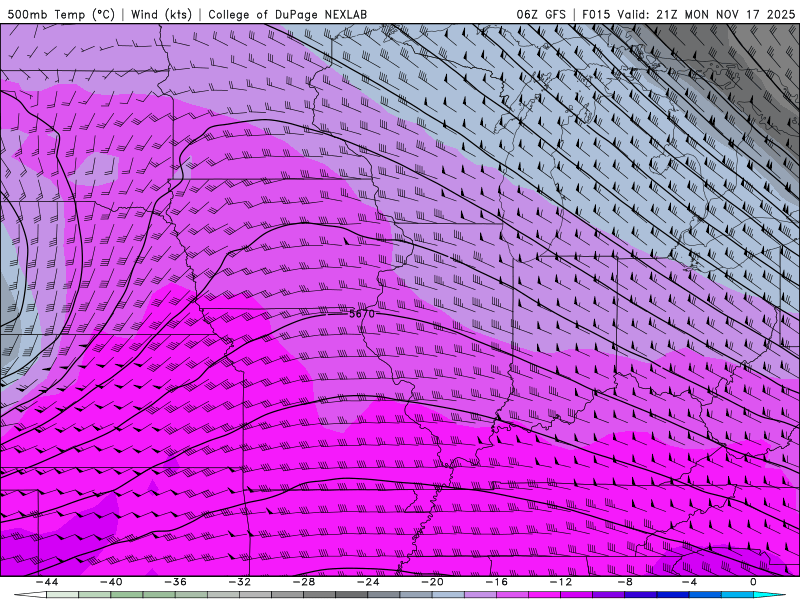Click the '-28' colorbar tick label
Screen dimensions: 800x600
pyautogui.click(x=304, y=582)
